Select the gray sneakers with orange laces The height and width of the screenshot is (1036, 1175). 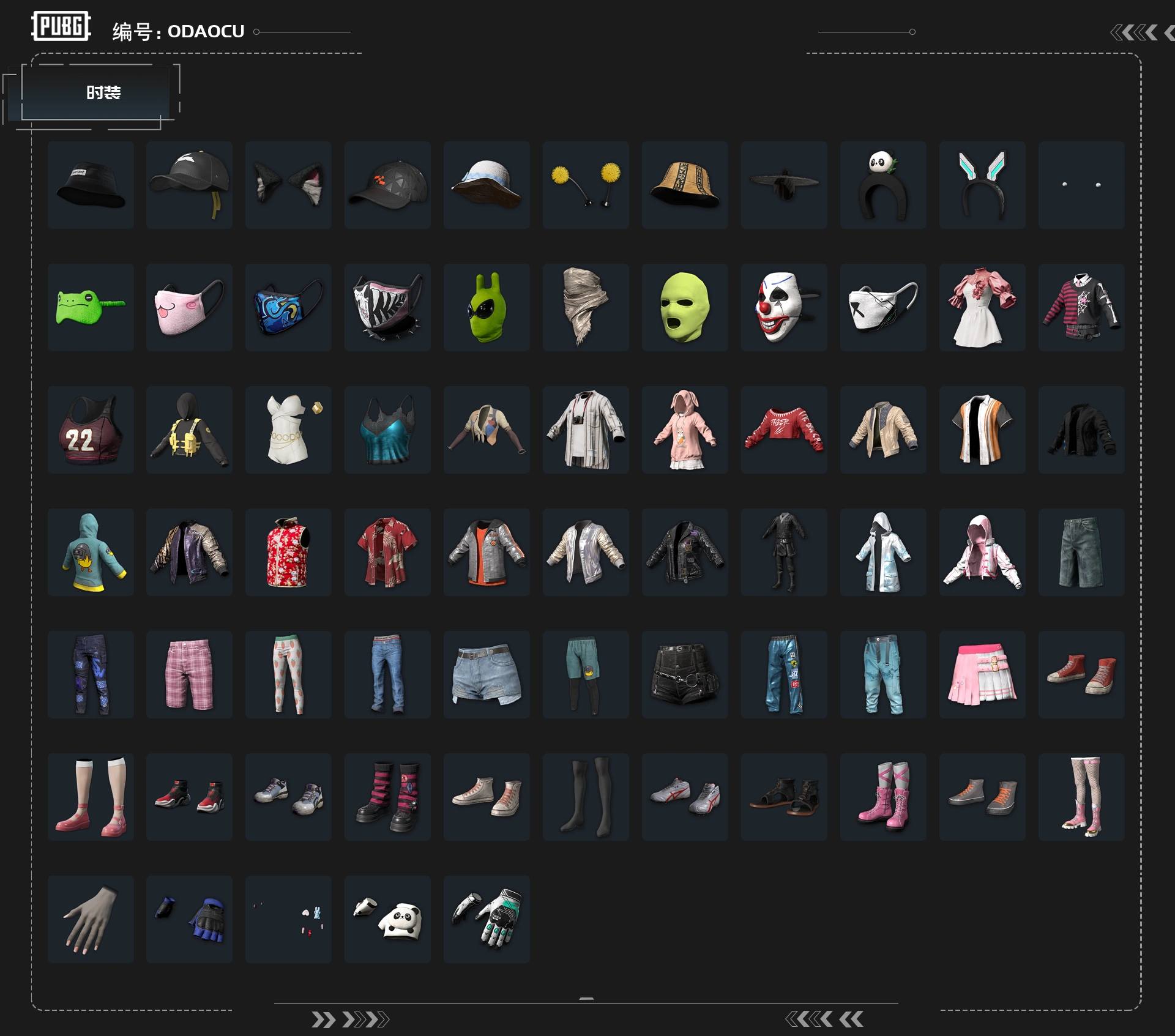coord(982,797)
